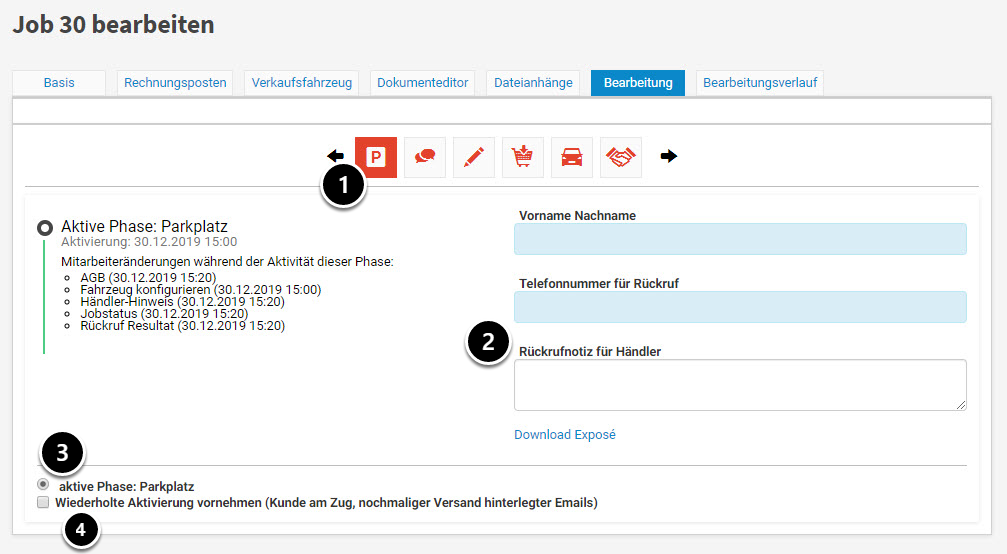Select the 'aktive Phase: Parkplatz' radio button

tap(43, 485)
